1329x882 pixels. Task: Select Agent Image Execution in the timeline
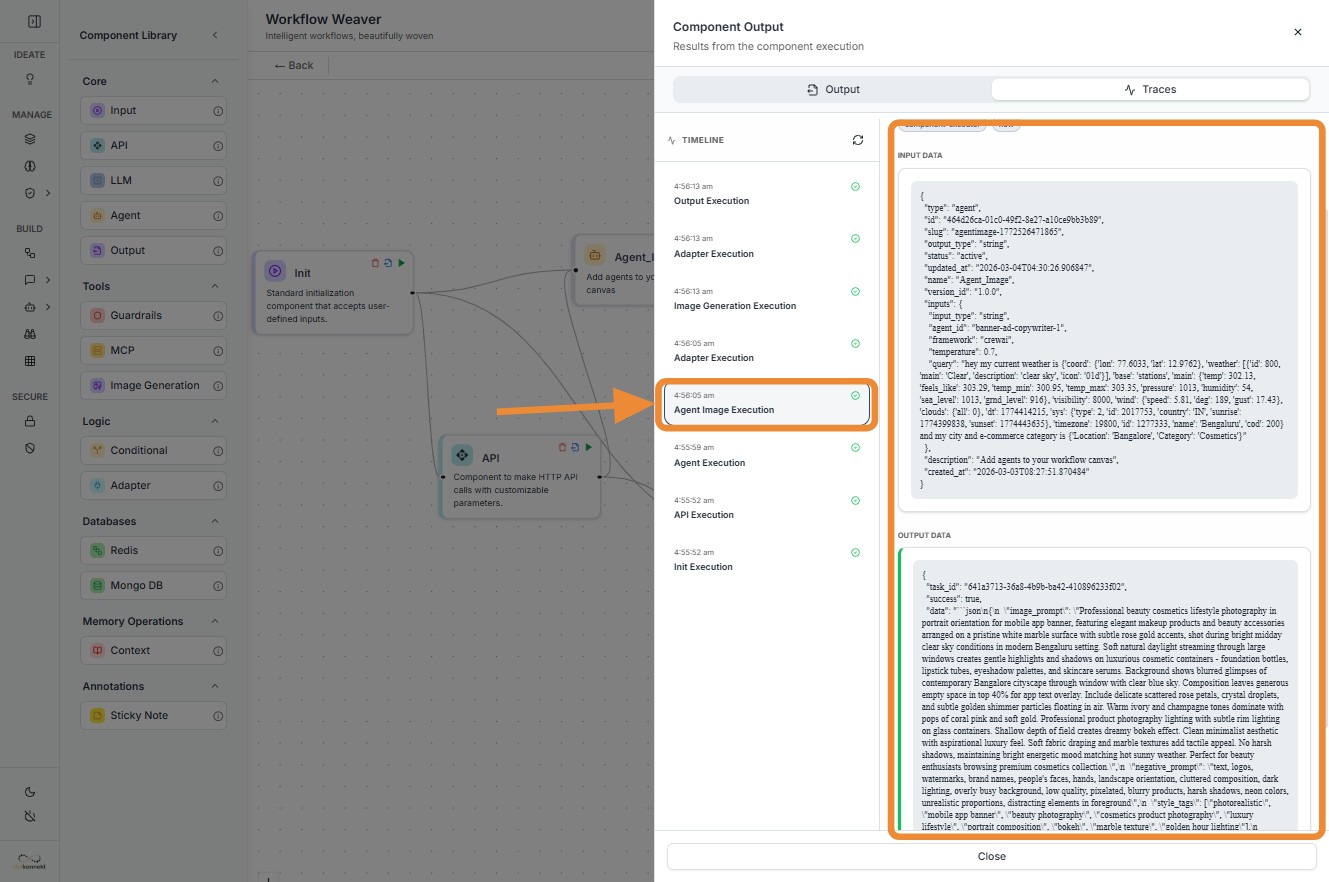point(766,403)
